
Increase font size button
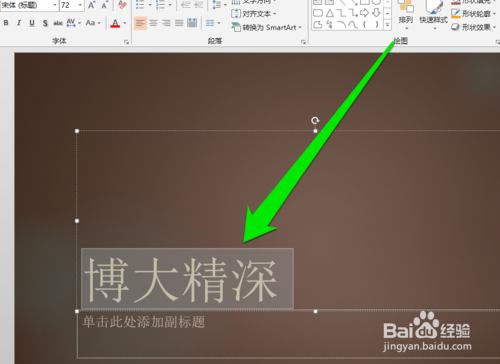coord(91,5)
